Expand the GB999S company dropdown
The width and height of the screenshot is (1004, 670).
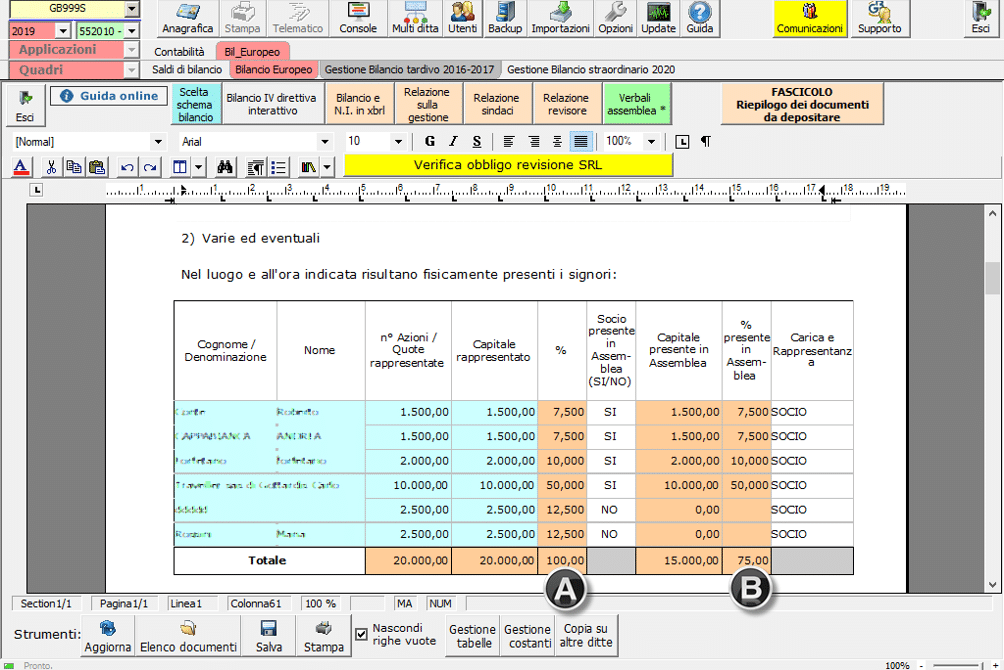(131, 8)
